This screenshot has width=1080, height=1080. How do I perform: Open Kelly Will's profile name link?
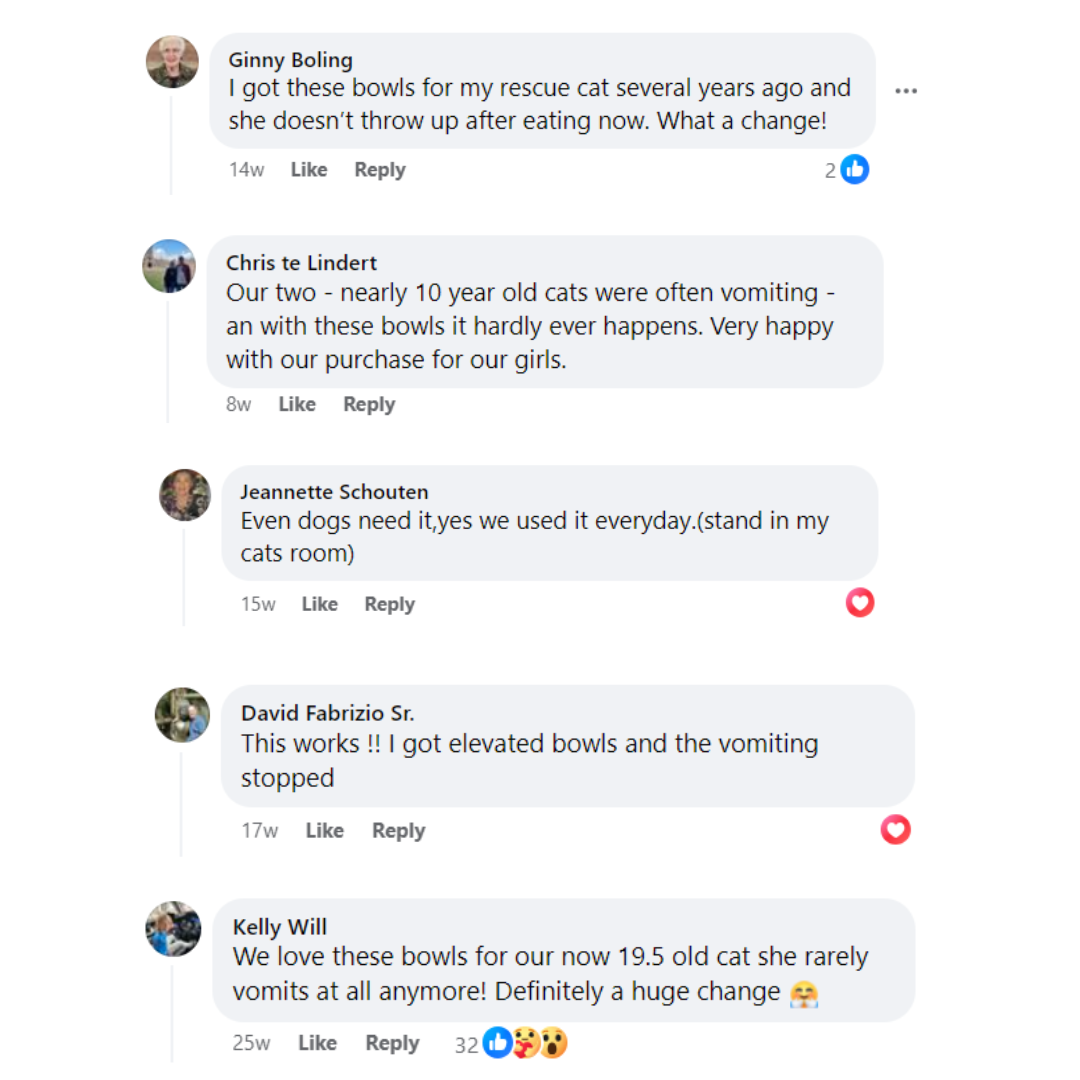[x=280, y=927]
